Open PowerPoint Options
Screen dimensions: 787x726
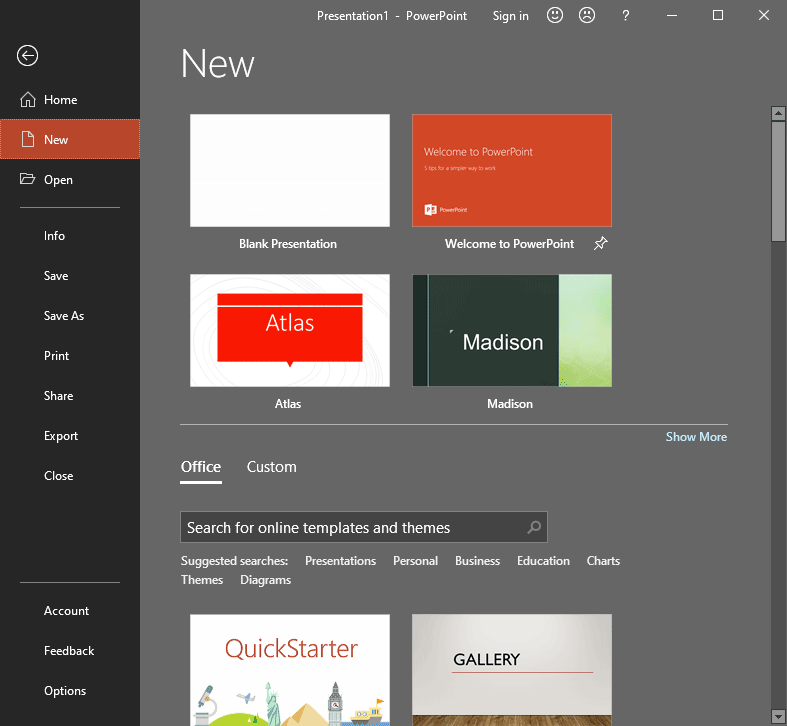(x=65, y=691)
